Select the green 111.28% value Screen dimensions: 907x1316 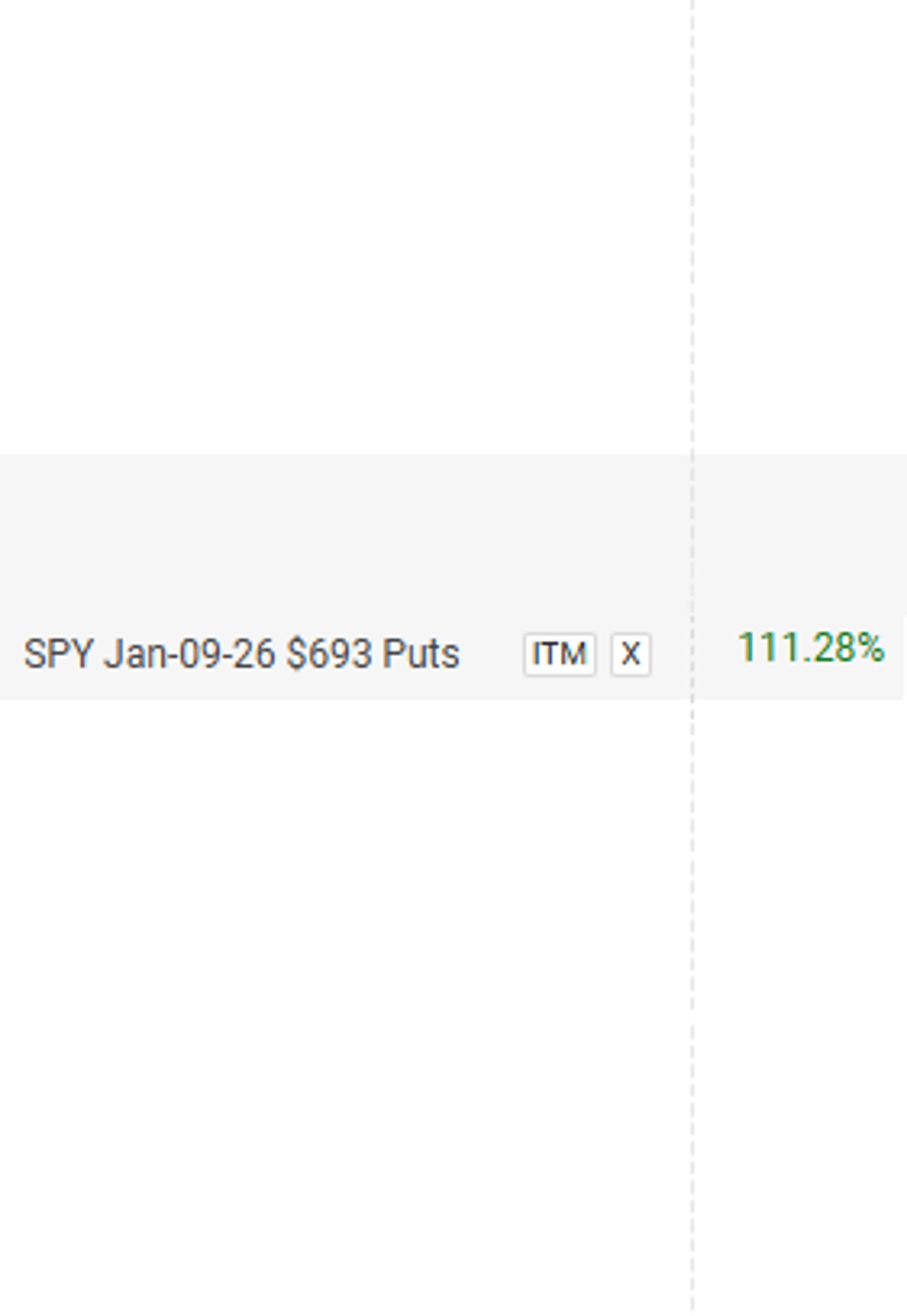coord(810,647)
